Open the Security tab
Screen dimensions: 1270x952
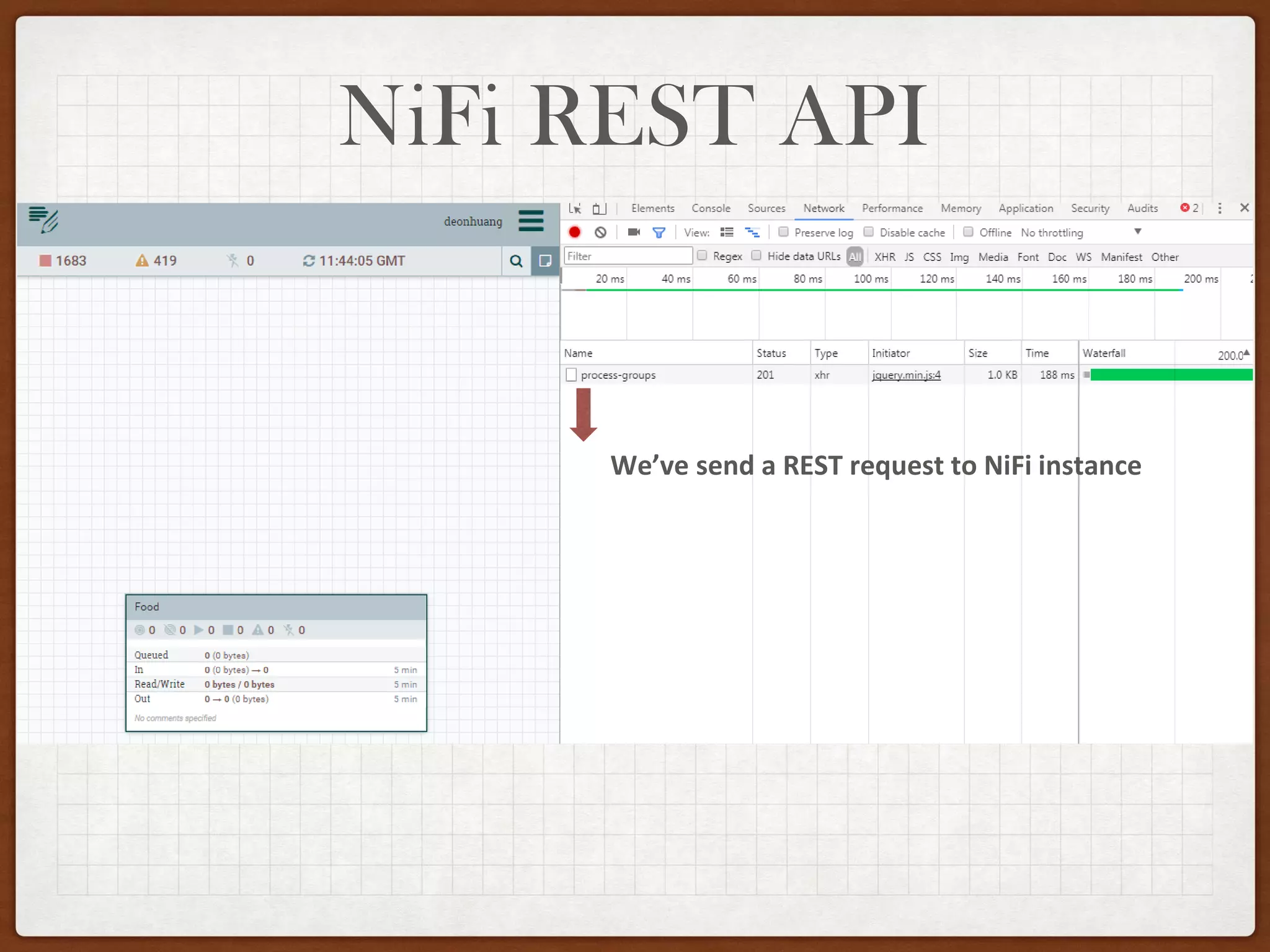[1090, 208]
